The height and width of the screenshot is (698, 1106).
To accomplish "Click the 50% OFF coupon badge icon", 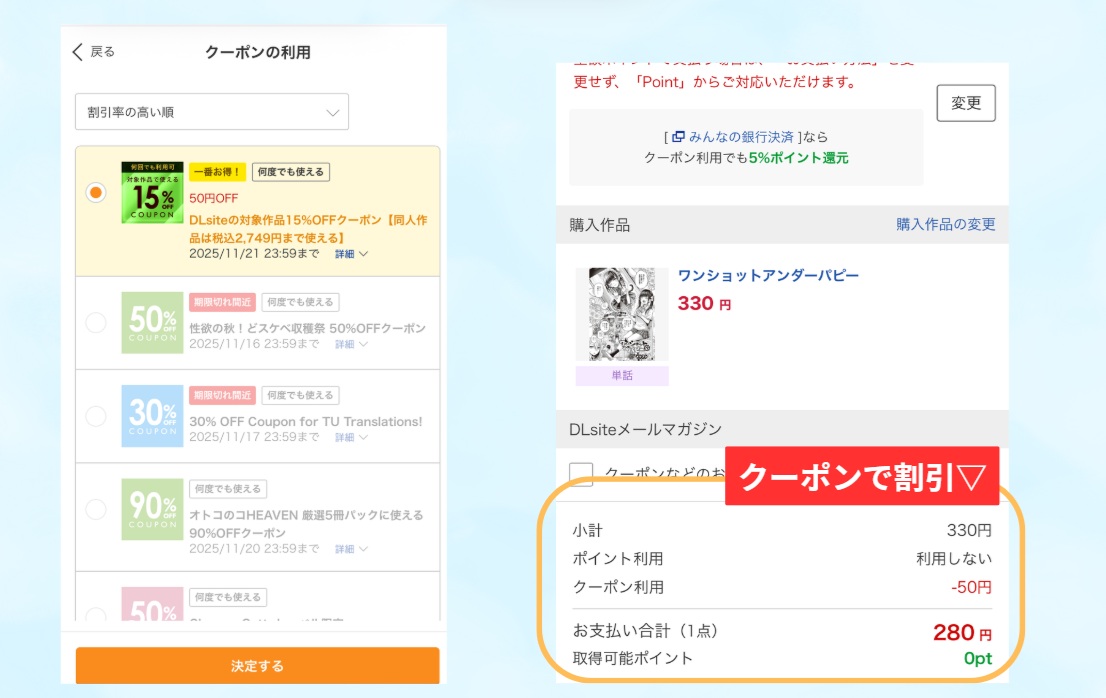I will (152, 322).
